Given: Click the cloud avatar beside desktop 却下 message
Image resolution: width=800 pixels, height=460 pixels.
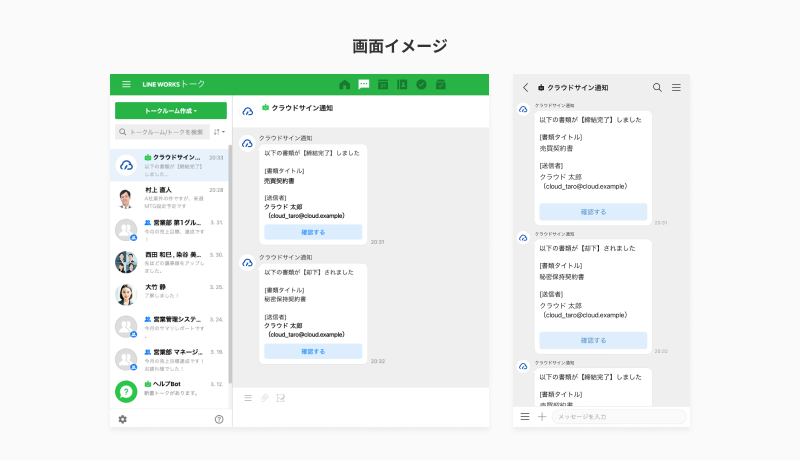Looking at the screenshot, I should pos(247,263).
